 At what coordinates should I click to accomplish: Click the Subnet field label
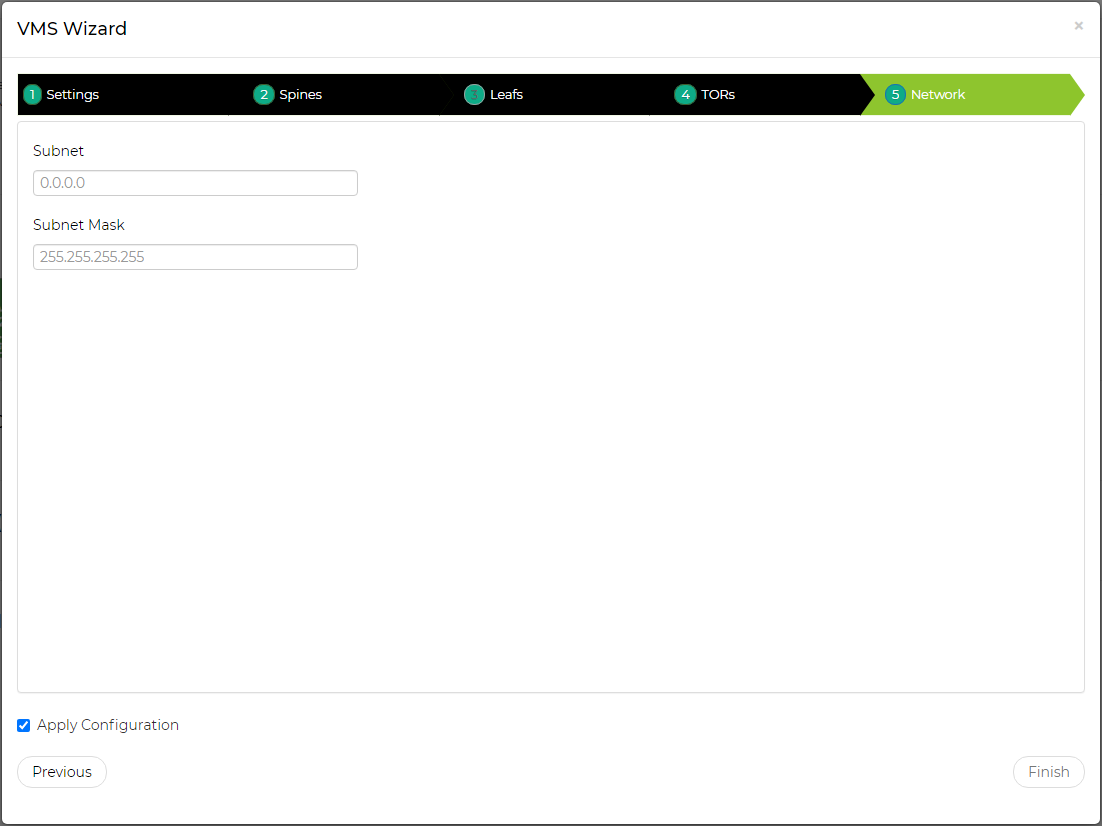pyautogui.click(x=58, y=151)
